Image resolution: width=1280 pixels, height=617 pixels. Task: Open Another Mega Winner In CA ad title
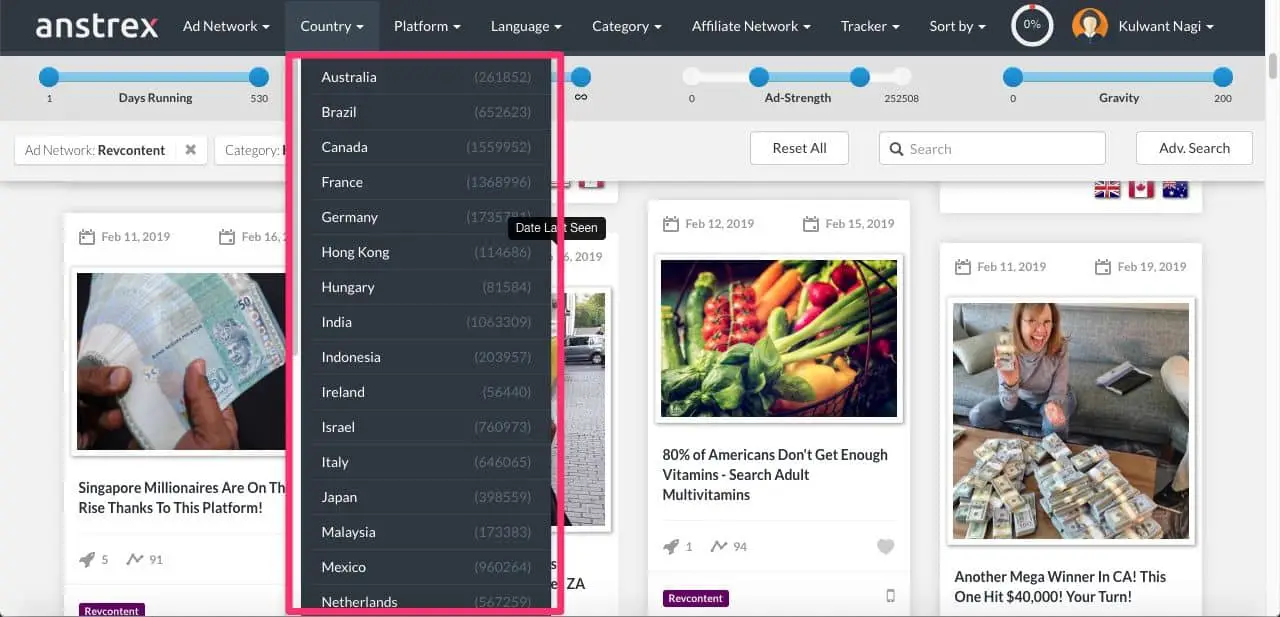pos(1060,587)
